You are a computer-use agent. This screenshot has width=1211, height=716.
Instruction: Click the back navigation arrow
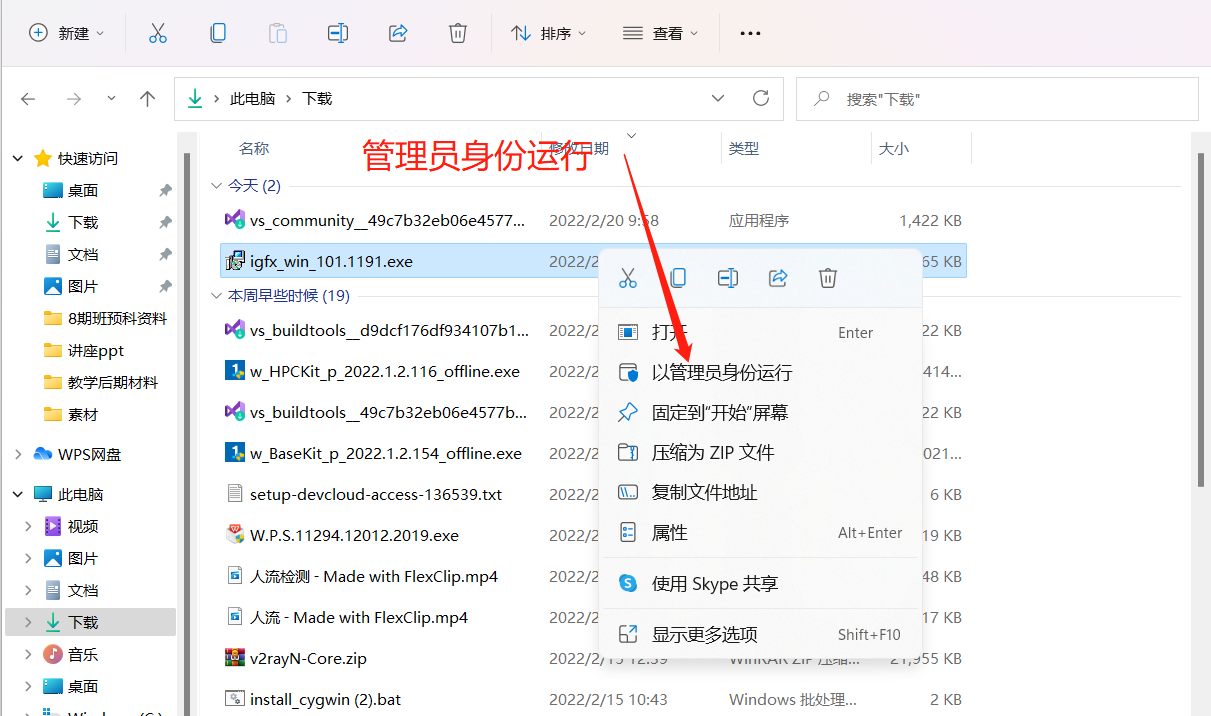coord(28,98)
